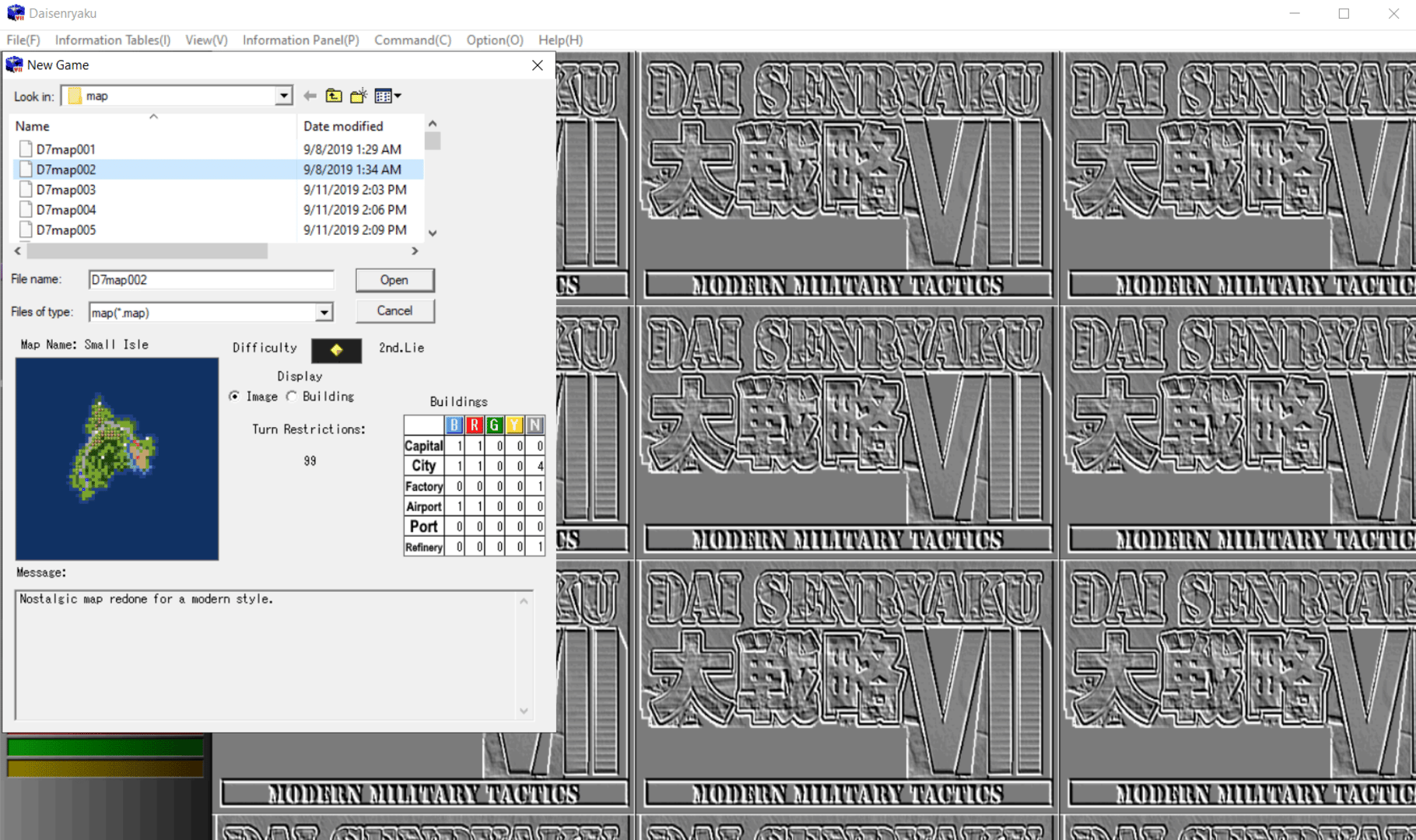Screen dimensions: 1416x840
Task: Select the Building display radio button
Action: coord(292,396)
